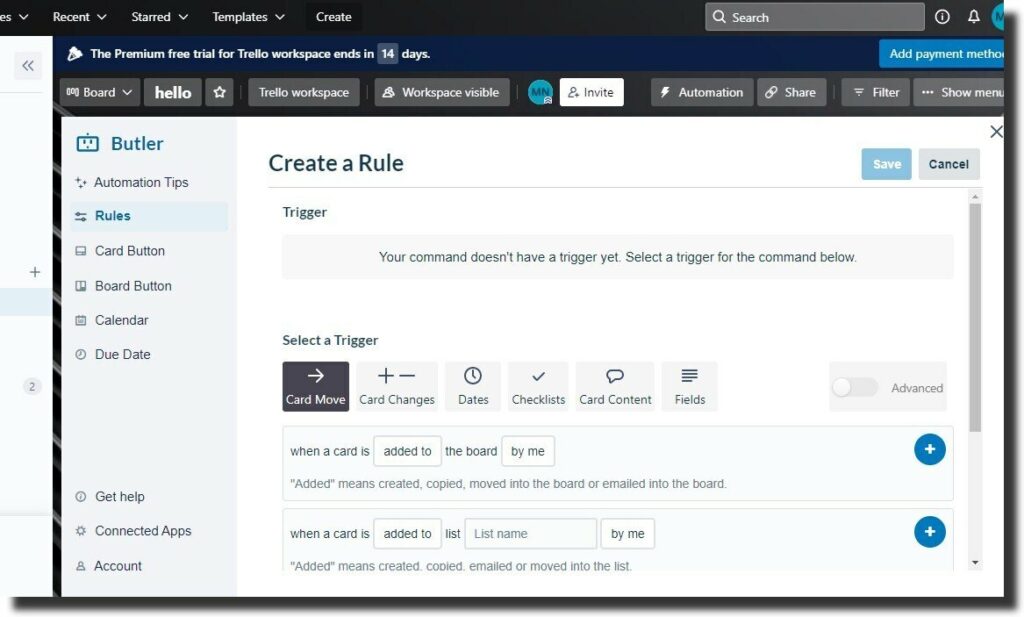The width and height of the screenshot is (1024, 617).
Task: Open Workspace visible setting
Action: pos(441,92)
